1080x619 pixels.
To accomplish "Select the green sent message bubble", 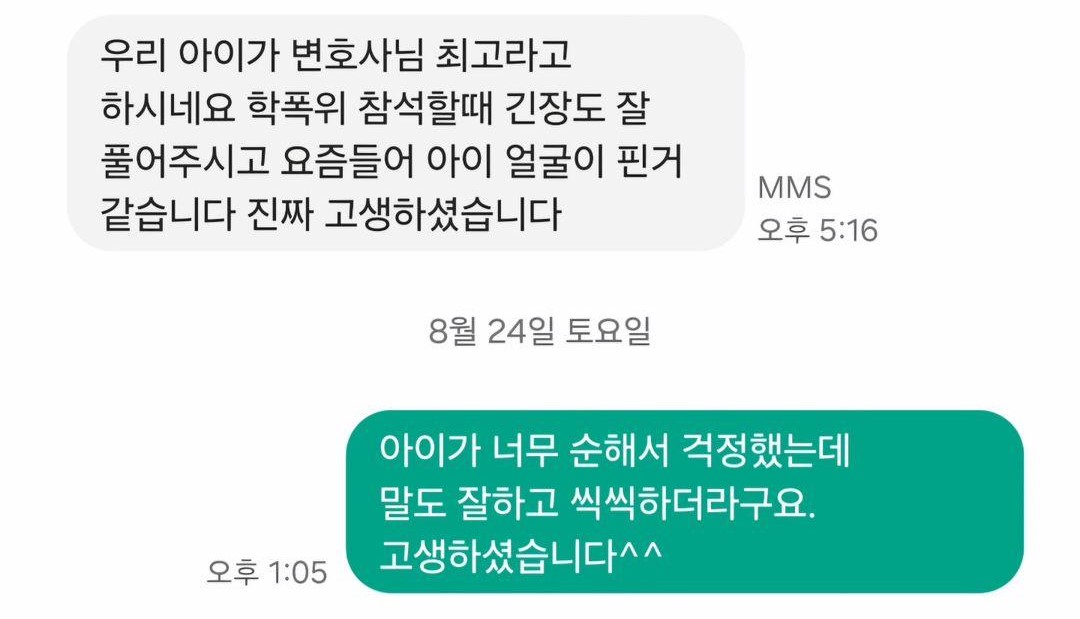I will pyautogui.click(x=685, y=501).
